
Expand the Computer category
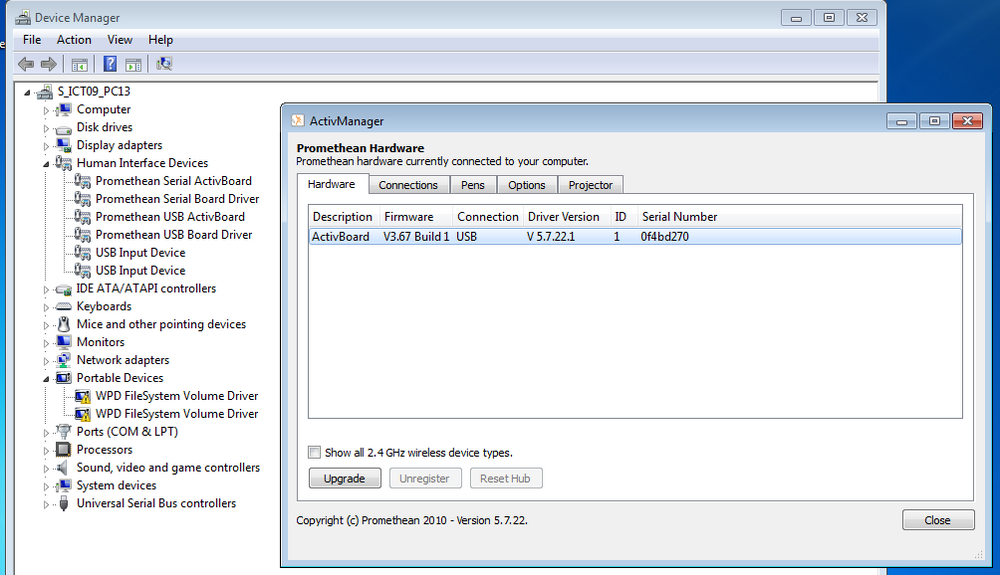(x=46, y=110)
